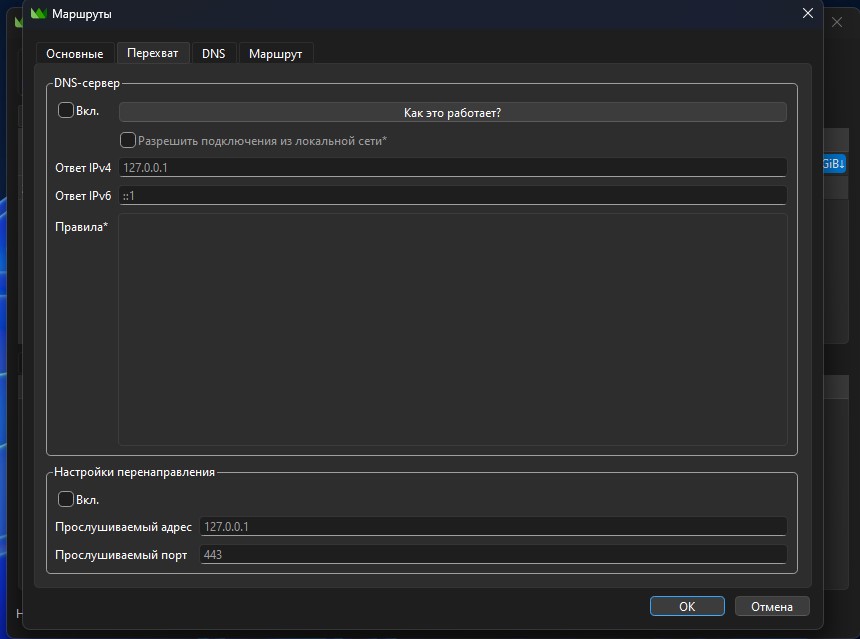Screen dimensions: 860x639
Task: Confirm settings with the OK button
Action: click(687, 606)
